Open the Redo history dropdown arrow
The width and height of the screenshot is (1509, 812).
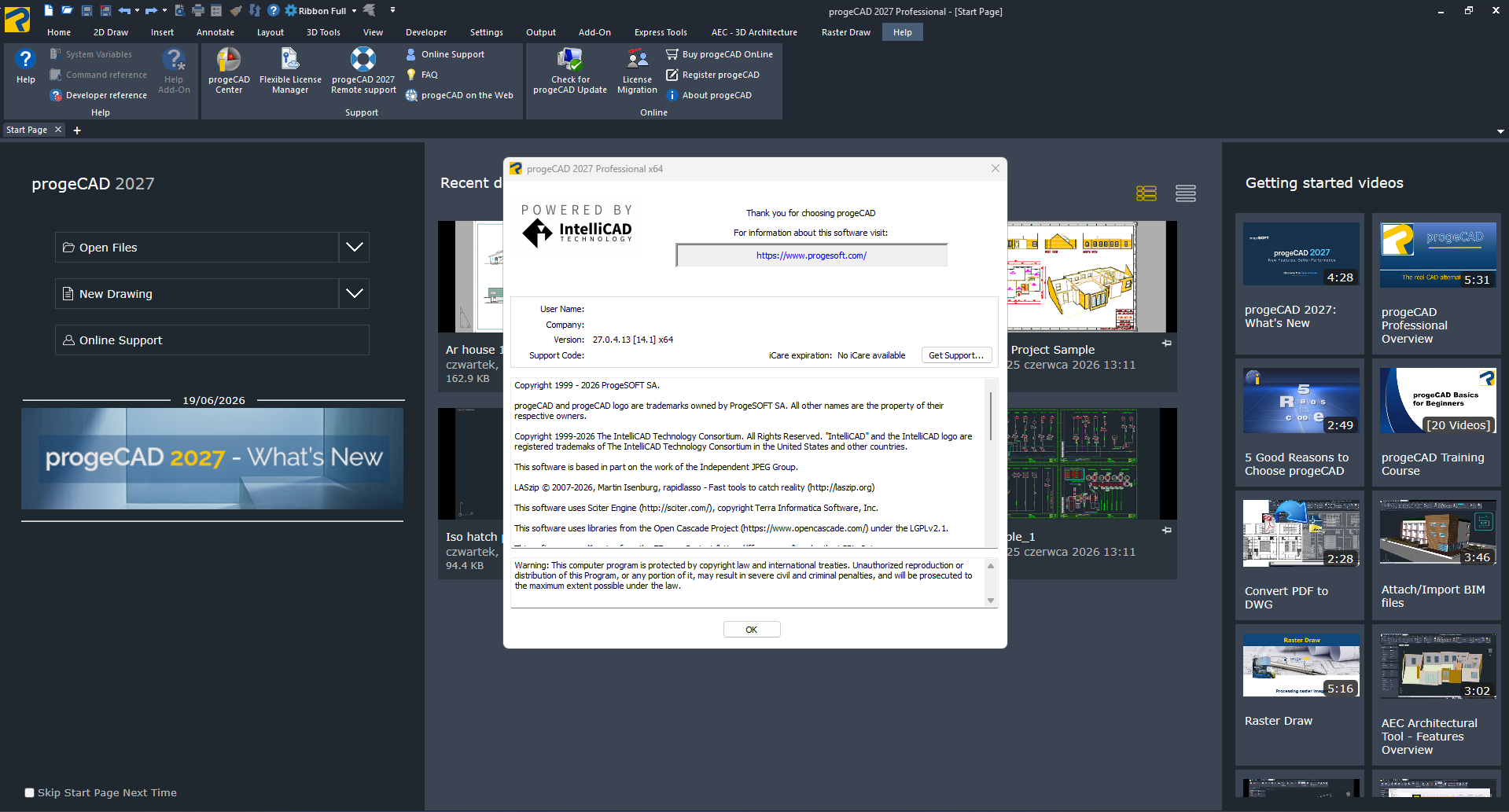tap(164, 10)
